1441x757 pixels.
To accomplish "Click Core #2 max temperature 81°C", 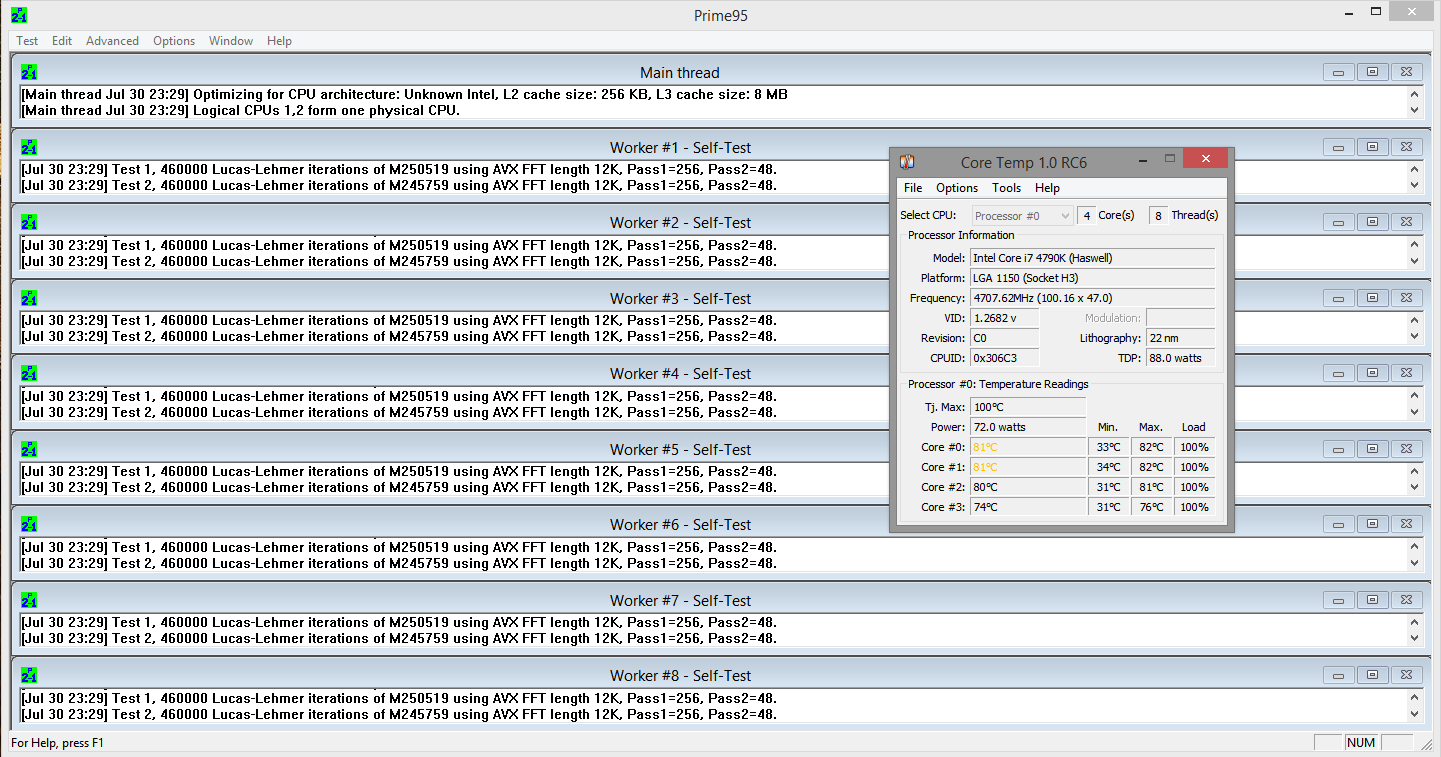I will point(1151,487).
